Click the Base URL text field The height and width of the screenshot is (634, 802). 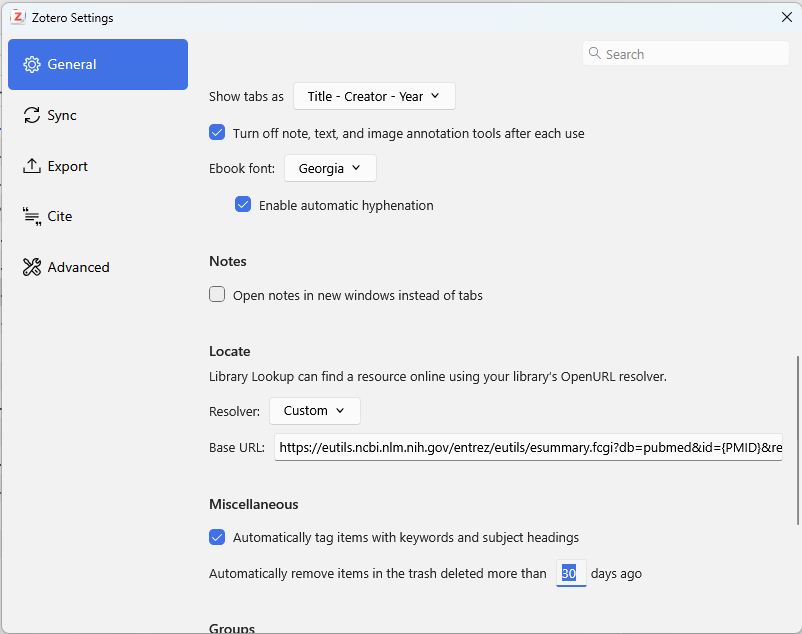tap(528, 447)
